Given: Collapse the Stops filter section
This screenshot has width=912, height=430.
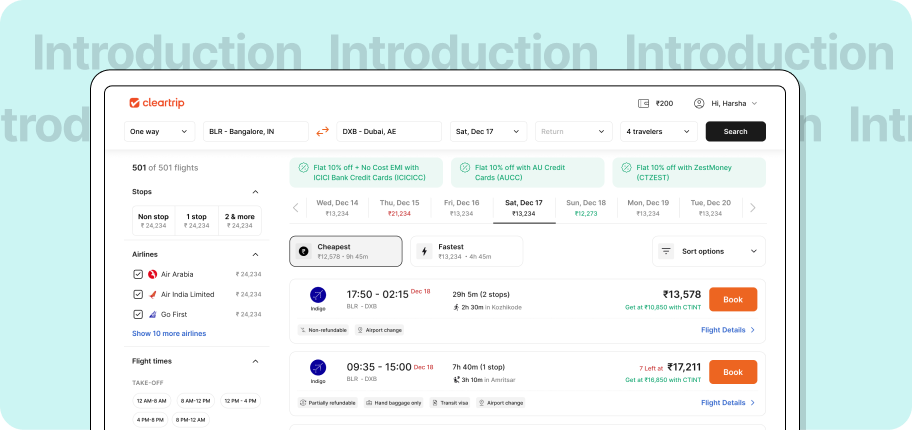Looking at the screenshot, I should pos(255,192).
